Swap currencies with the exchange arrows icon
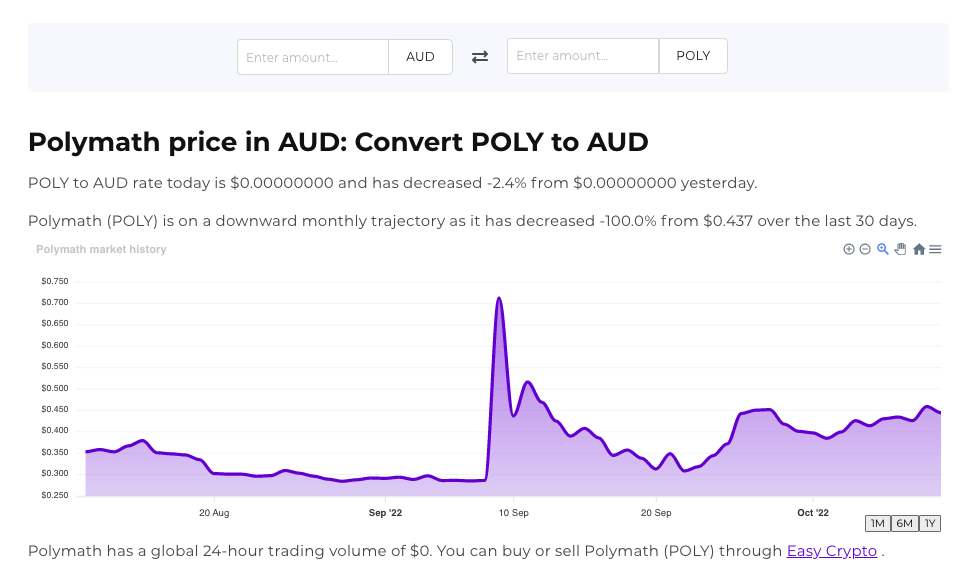This screenshot has width=968, height=585. (x=480, y=57)
